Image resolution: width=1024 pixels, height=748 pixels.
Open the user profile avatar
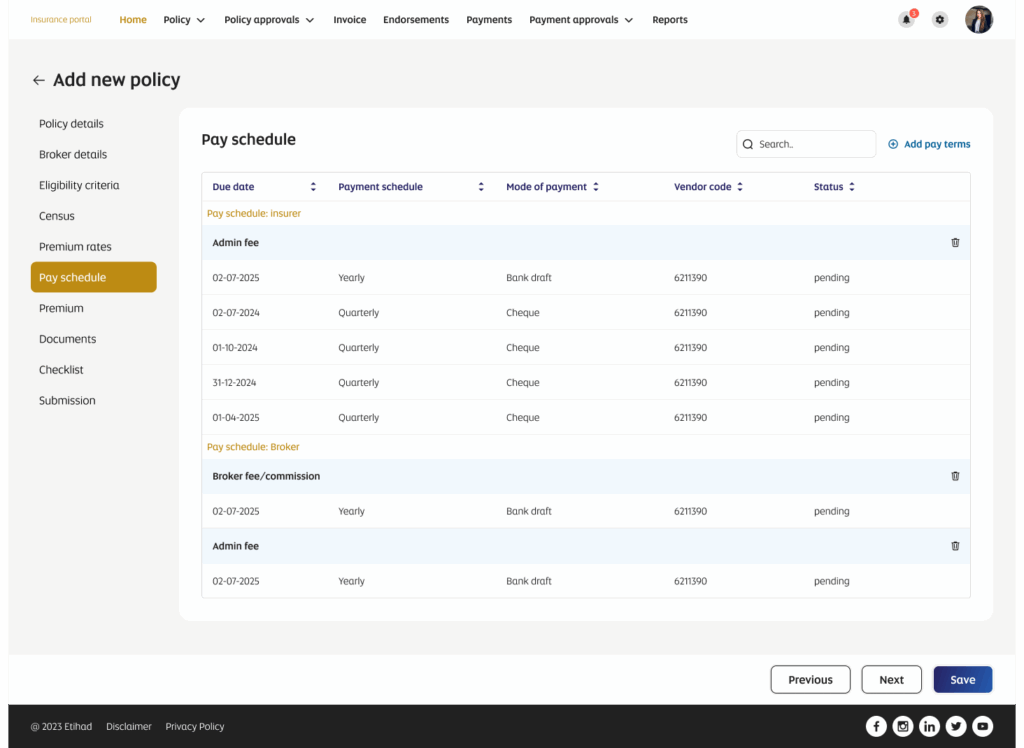pos(978,20)
